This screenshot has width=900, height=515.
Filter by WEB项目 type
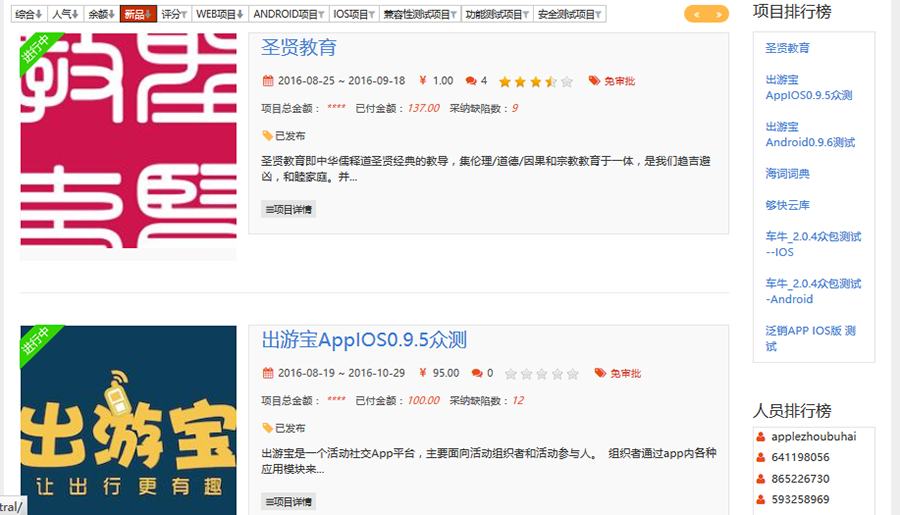click(x=220, y=15)
